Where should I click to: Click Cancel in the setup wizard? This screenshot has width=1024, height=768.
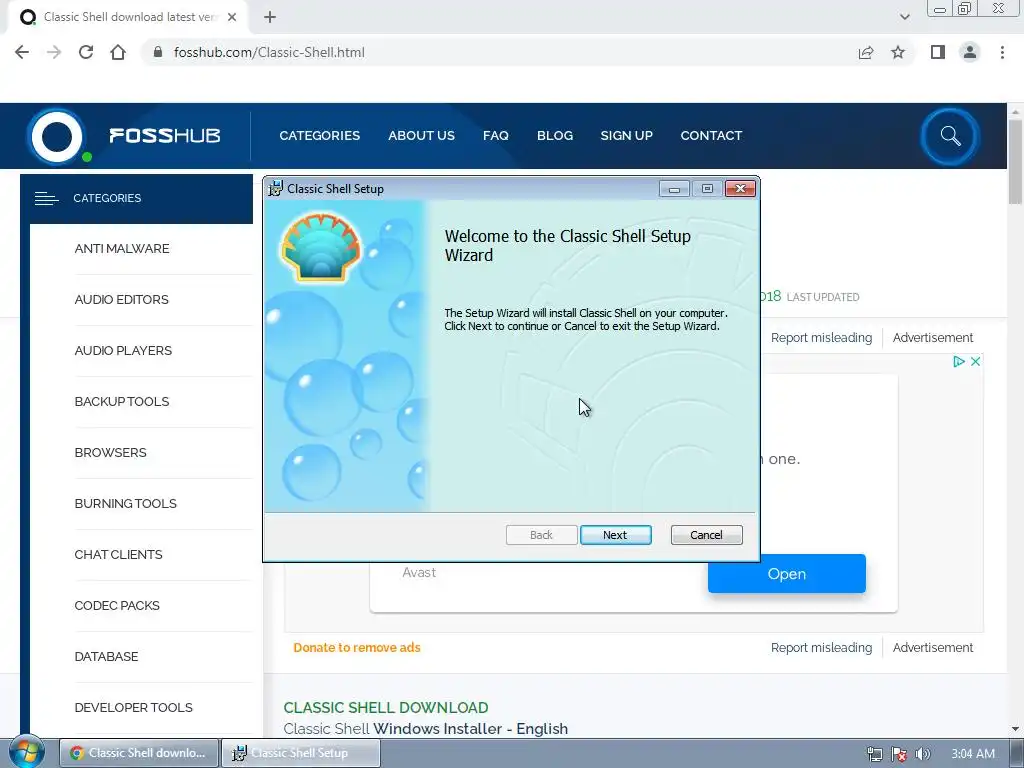point(707,535)
